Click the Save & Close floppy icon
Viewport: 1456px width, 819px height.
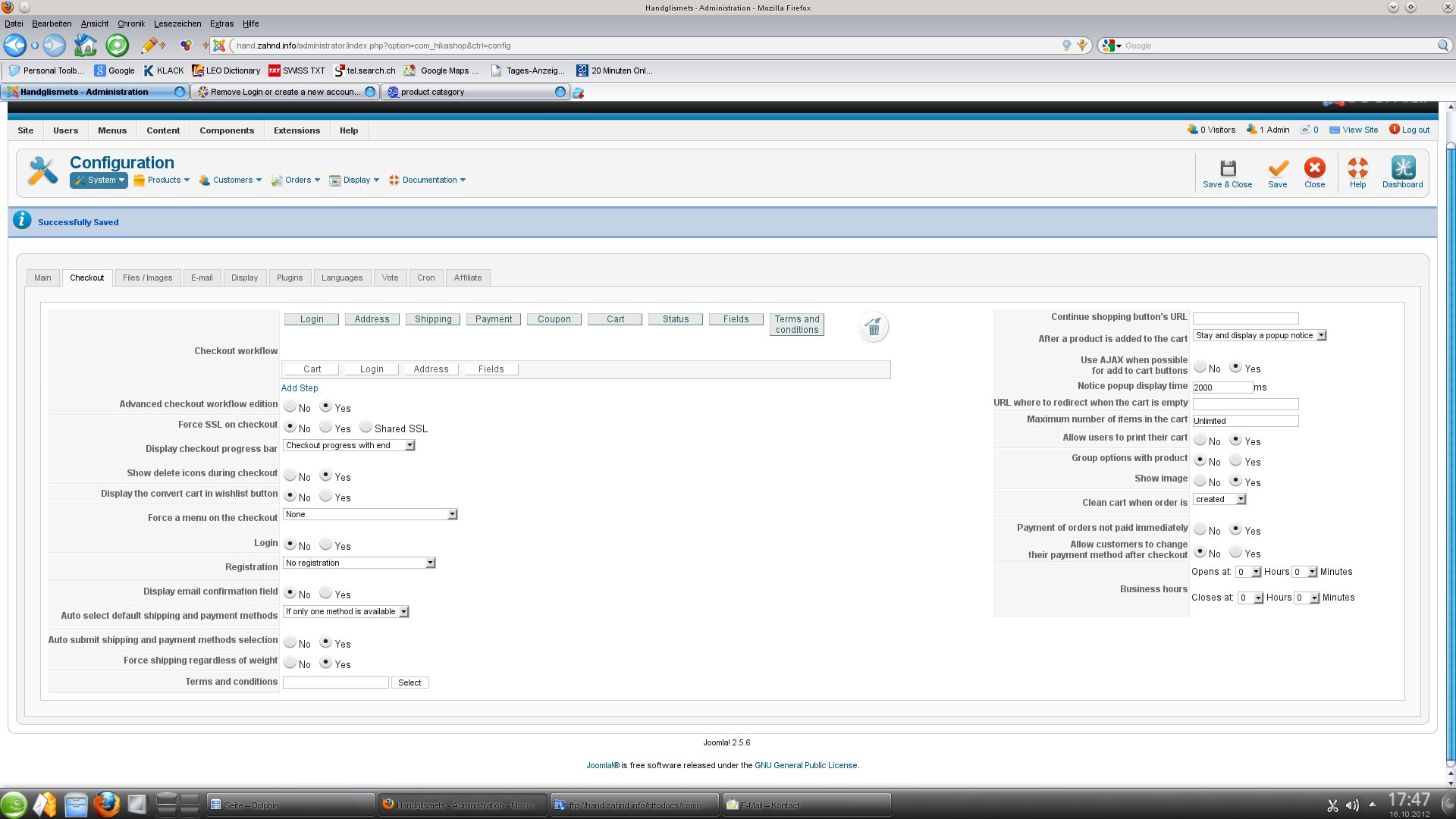click(1228, 168)
